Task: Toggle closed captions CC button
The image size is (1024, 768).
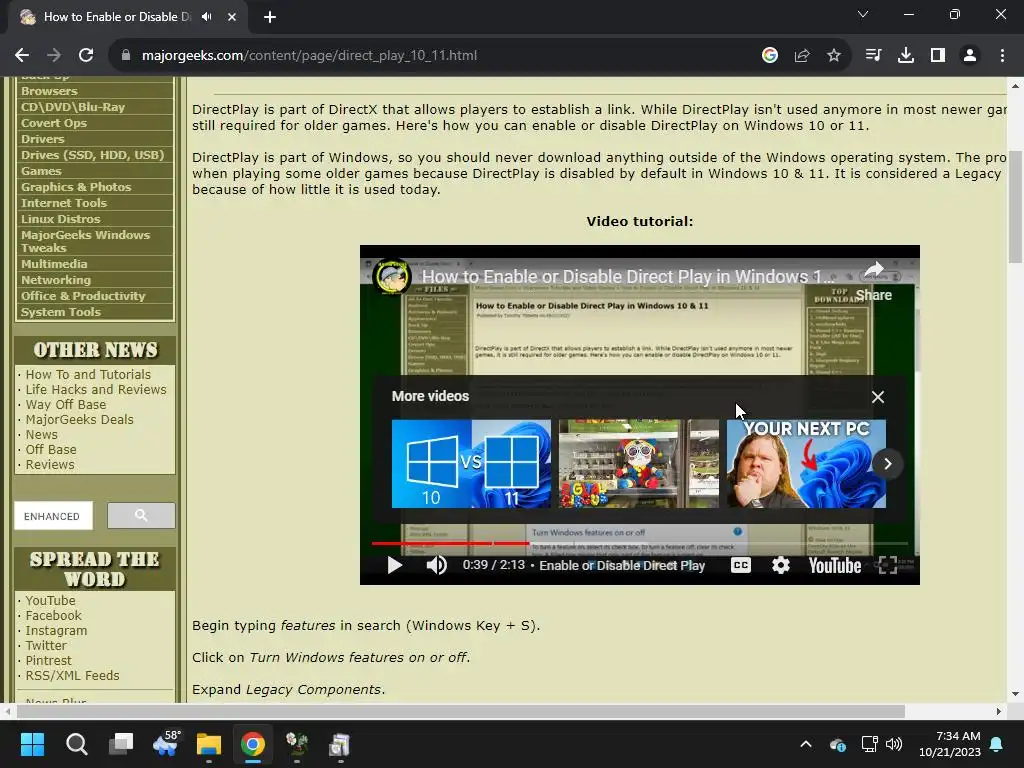Action: (x=741, y=565)
